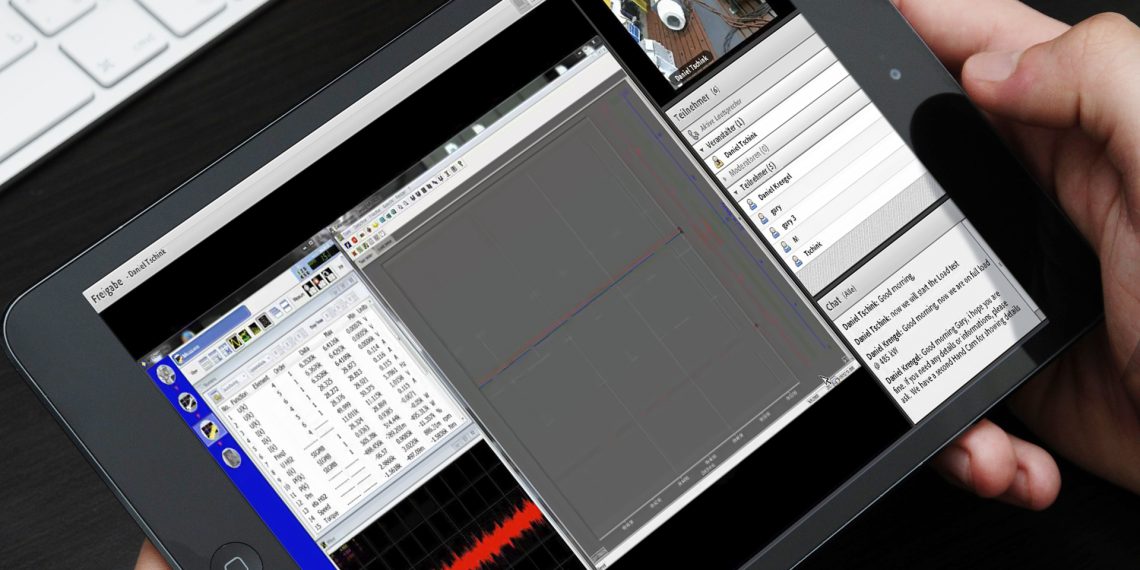Click the third round icon in the blue sidebar

click(206, 430)
